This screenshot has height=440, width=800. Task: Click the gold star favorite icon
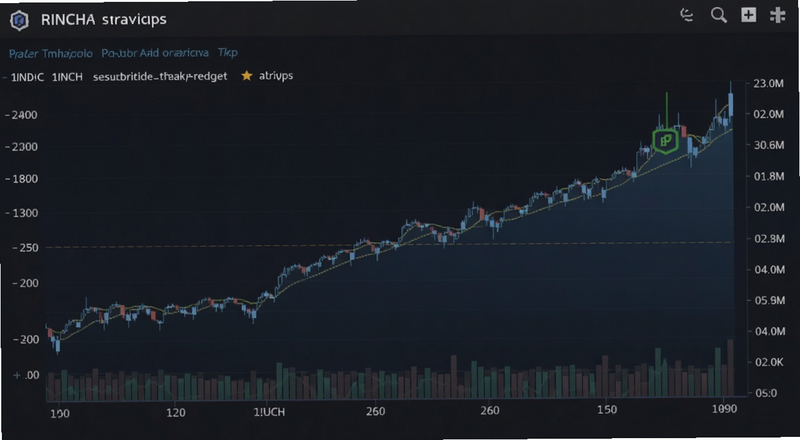coord(247,76)
